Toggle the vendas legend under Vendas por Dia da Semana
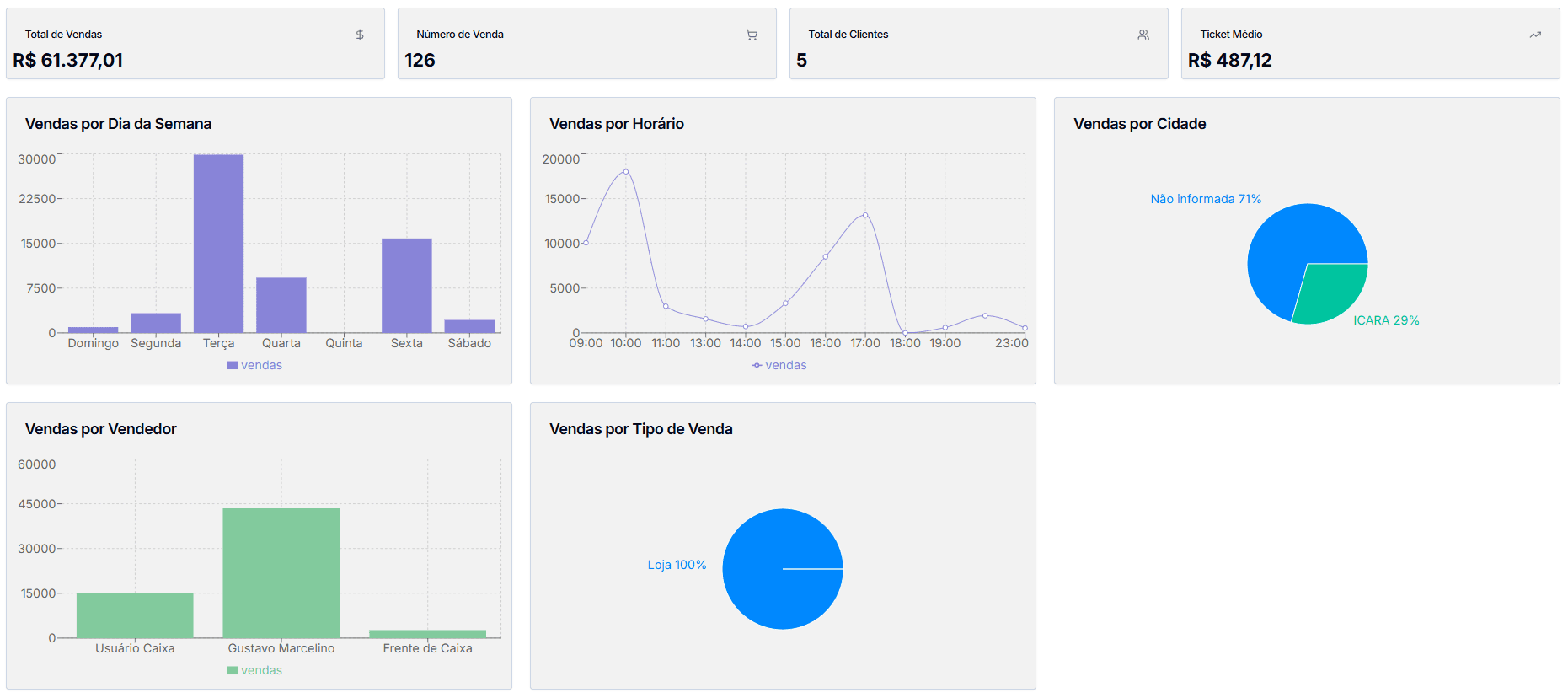 coord(254,365)
